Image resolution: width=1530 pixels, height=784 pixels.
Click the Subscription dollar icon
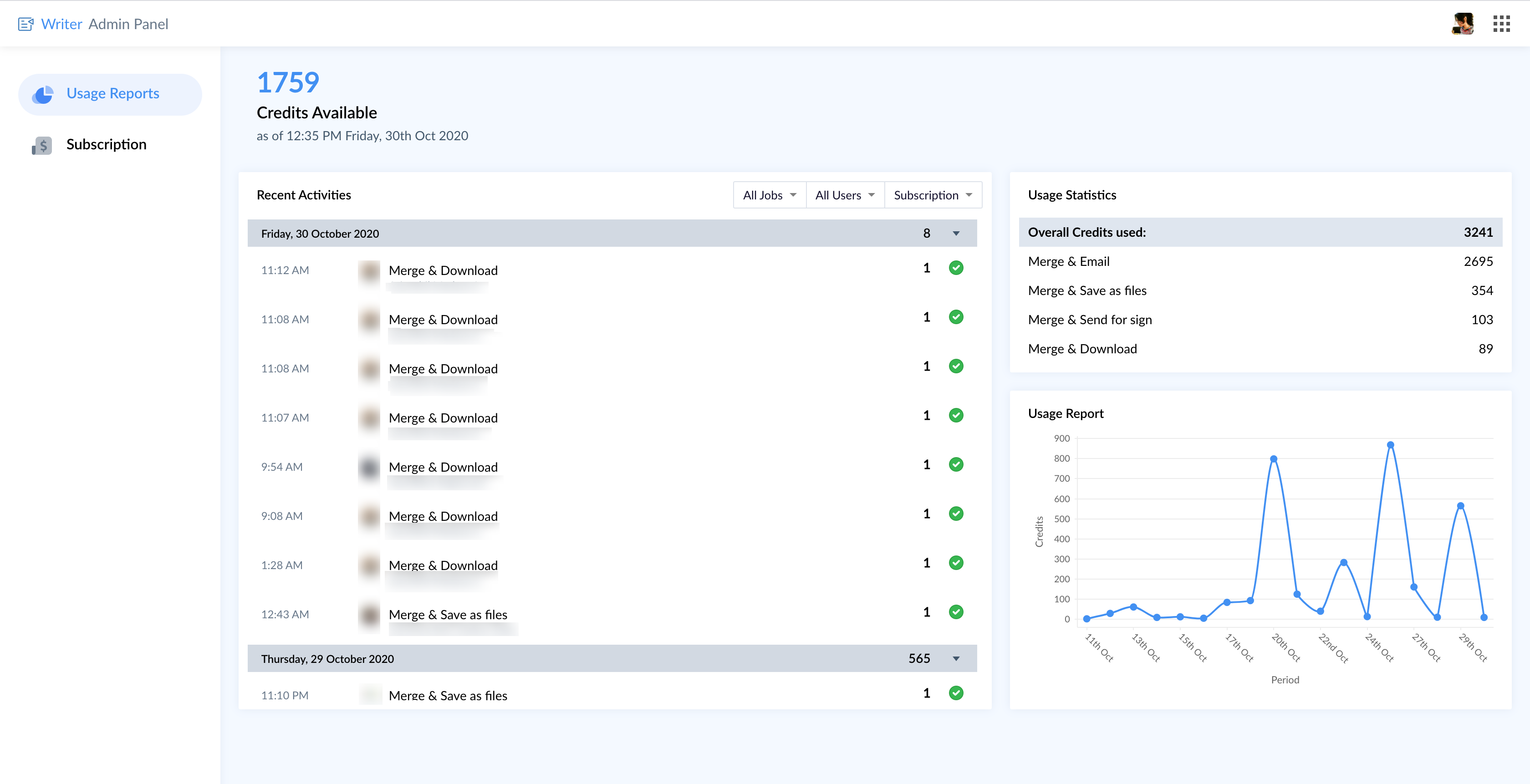[42, 145]
